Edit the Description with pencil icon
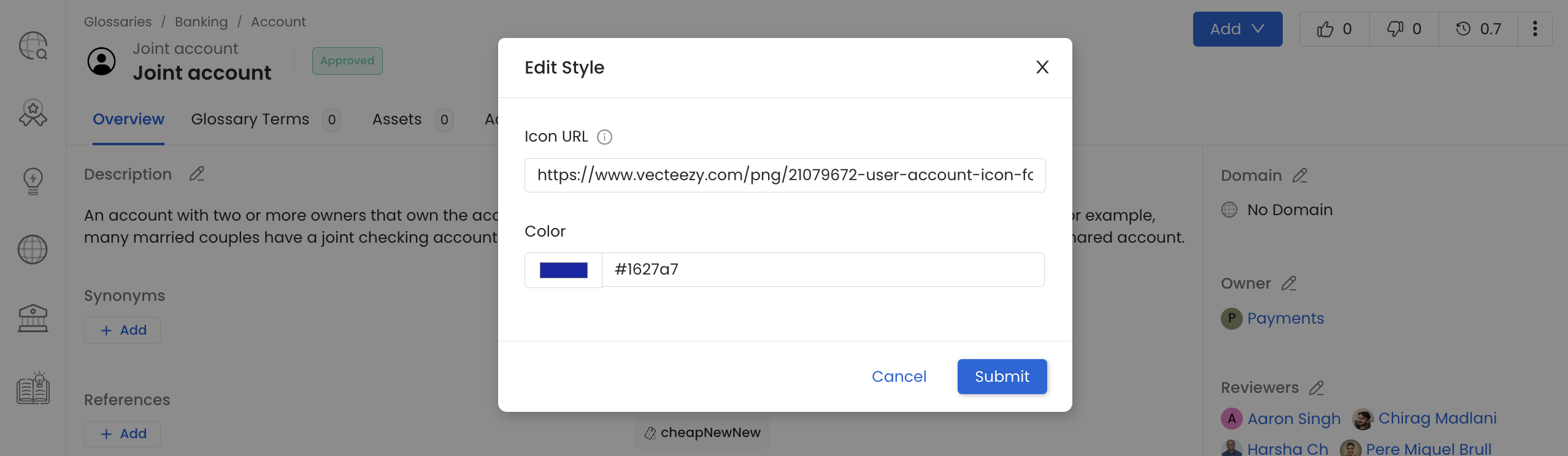The height and width of the screenshot is (456, 1568). coord(196,174)
